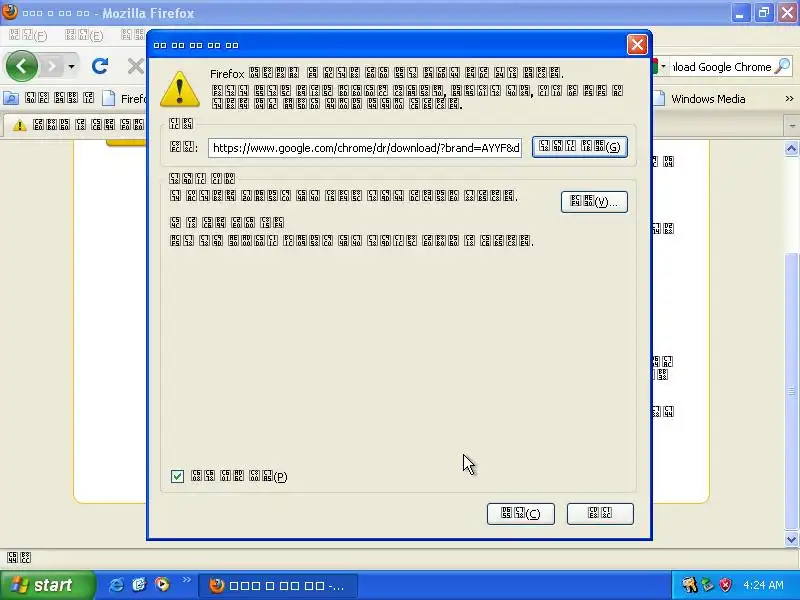Click the page scrollbar up arrow
Image resolution: width=800 pixels, height=600 pixels.
(x=791, y=148)
